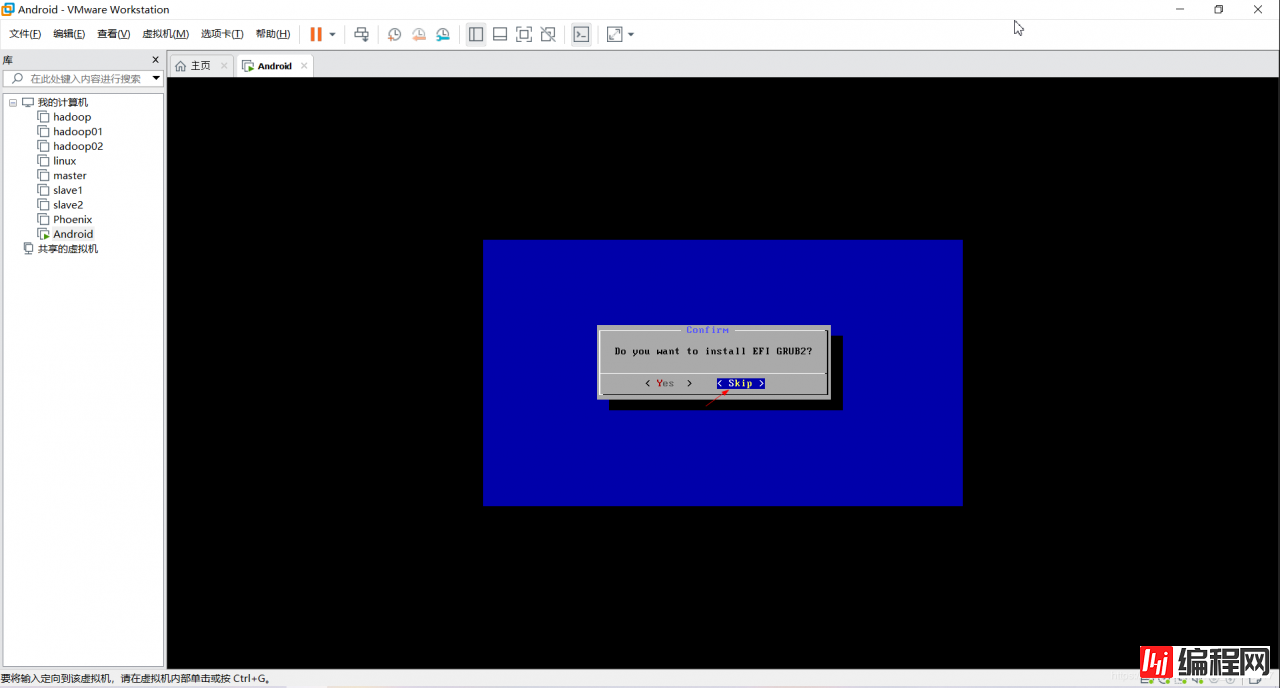Restore down the VMware Workstation window

pyautogui.click(x=1219, y=9)
